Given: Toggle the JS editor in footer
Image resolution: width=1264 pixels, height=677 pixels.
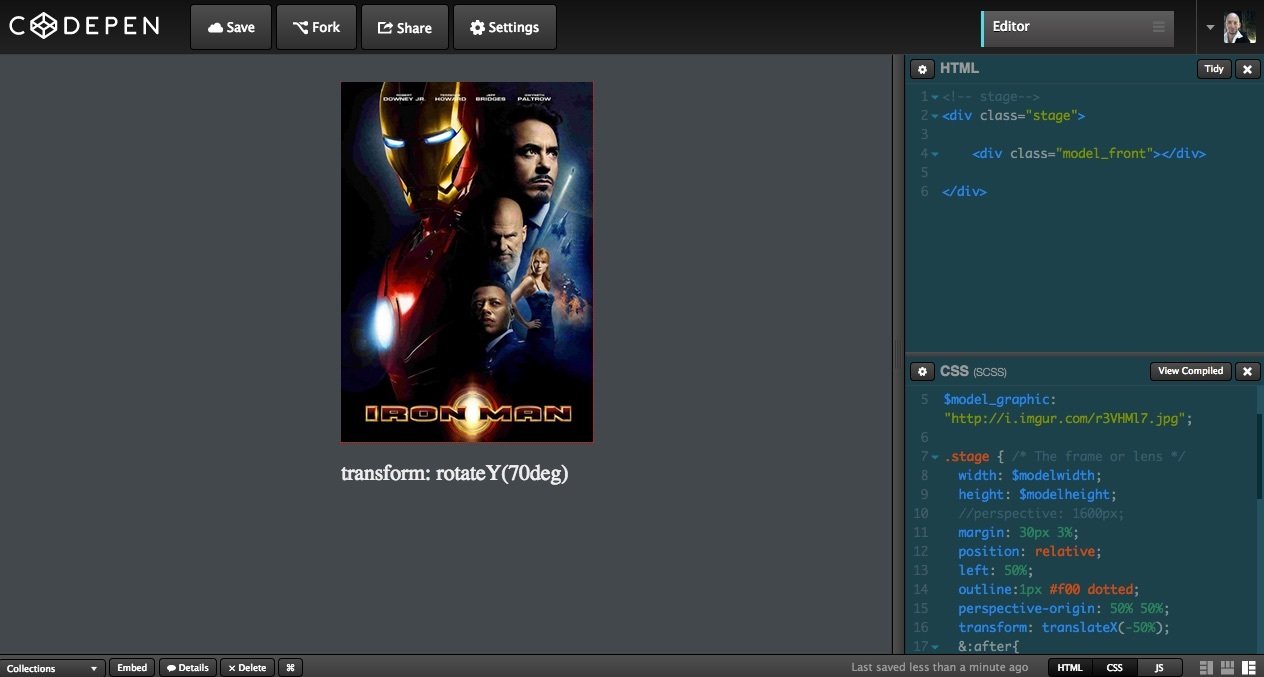Looking at the screenshot, I should coord(1159,668).
